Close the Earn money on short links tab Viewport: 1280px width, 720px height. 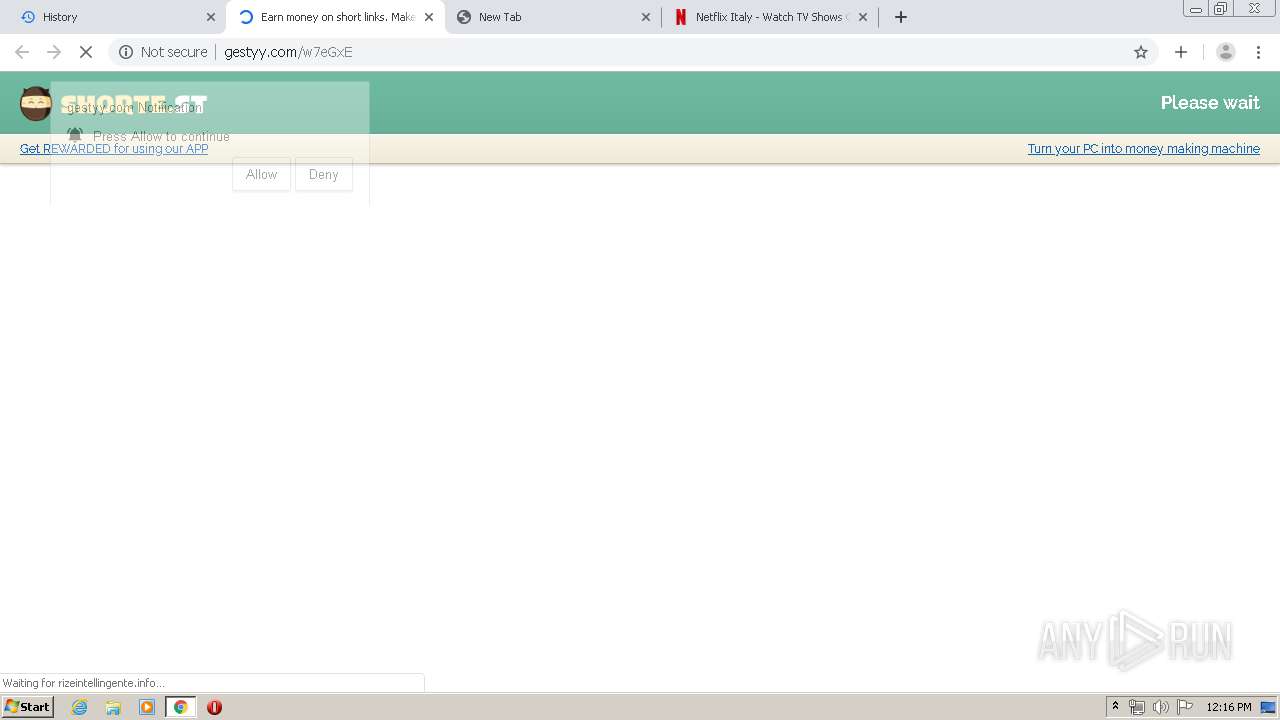[x=429, y=17]
